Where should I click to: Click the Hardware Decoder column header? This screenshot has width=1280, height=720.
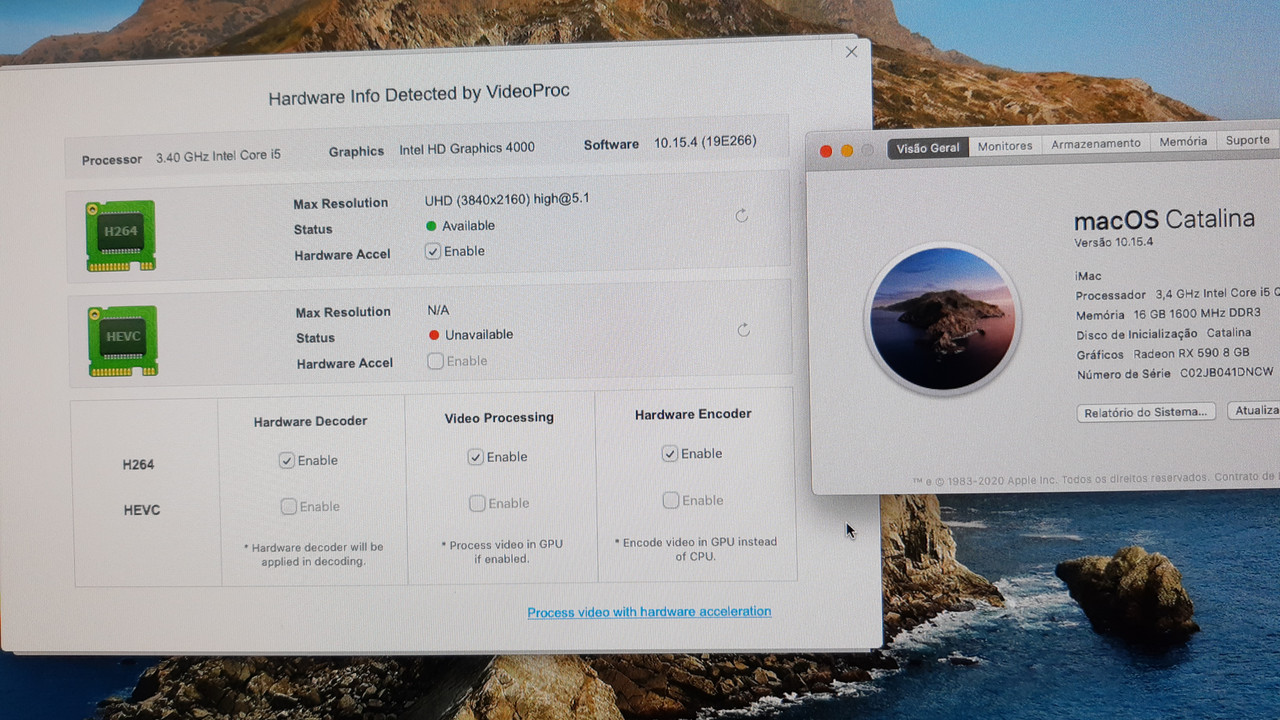[x=310, y=421]
